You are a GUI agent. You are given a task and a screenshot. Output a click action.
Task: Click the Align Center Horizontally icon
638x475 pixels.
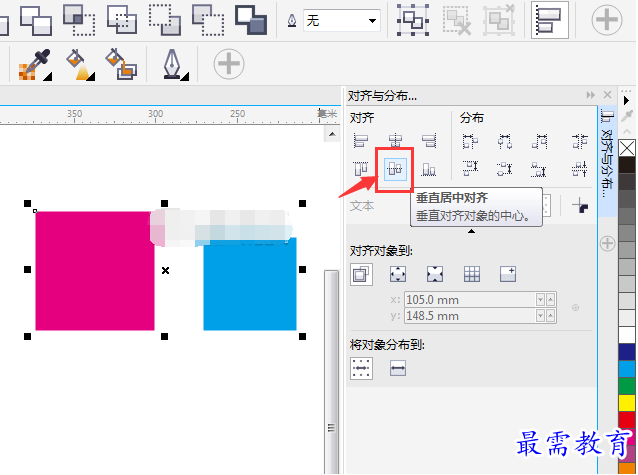click(x=395, y=141)
